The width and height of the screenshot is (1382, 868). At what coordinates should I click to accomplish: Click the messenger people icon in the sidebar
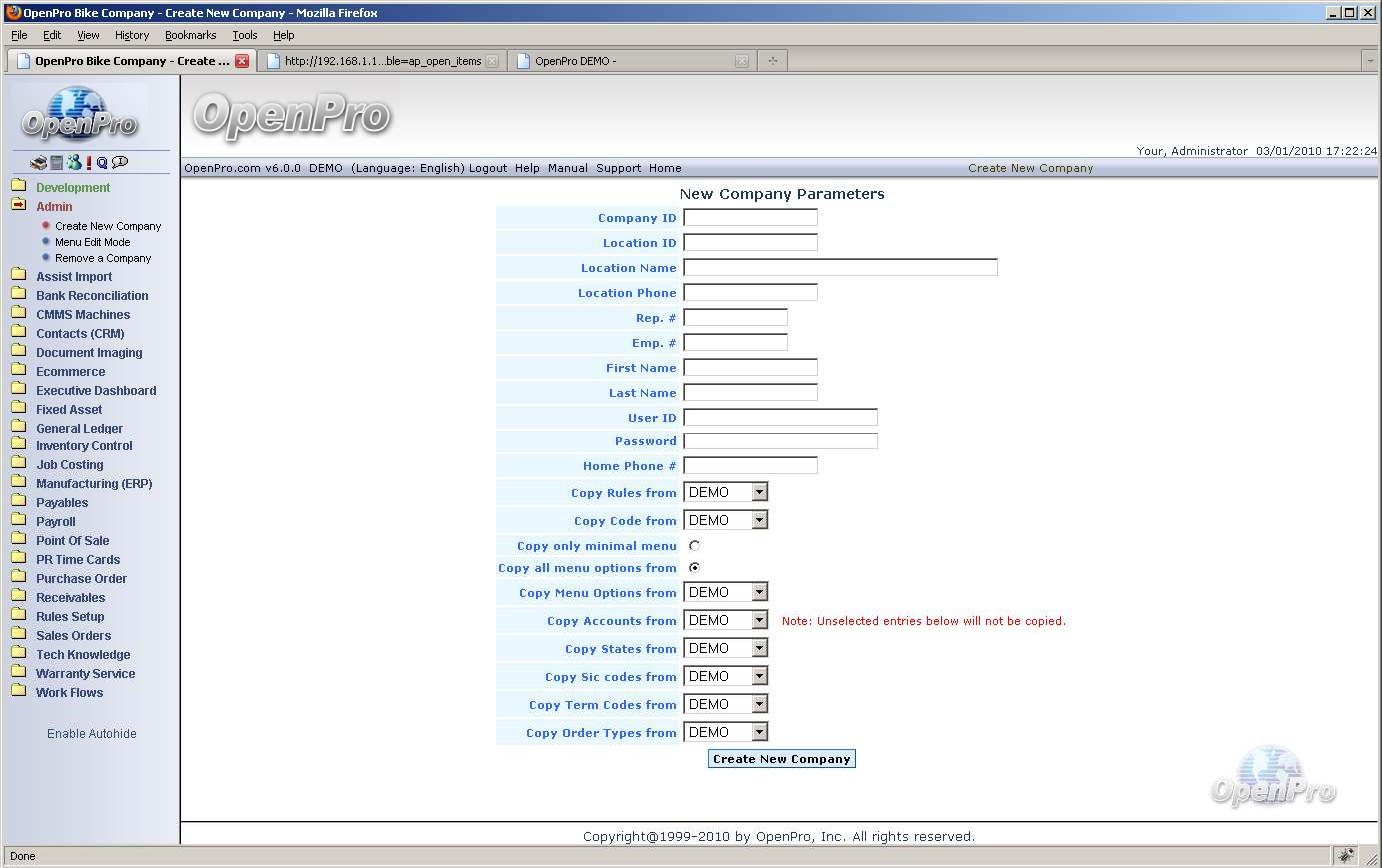pyautogui.click(x=74, y=163)
